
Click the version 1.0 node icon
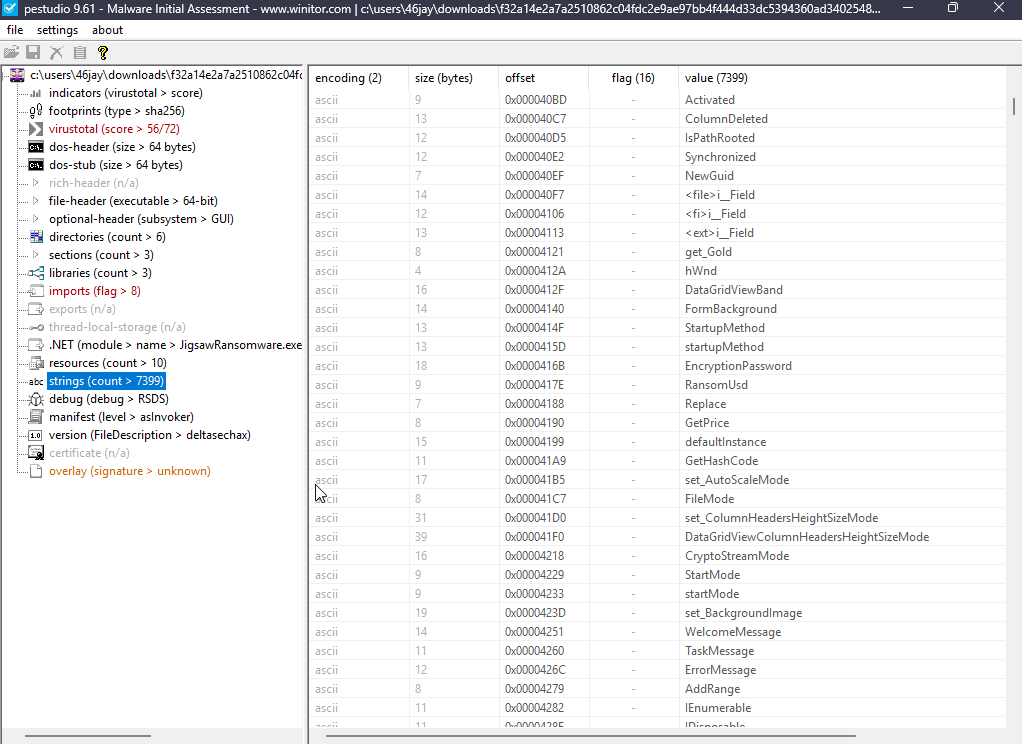coord(36,435)
